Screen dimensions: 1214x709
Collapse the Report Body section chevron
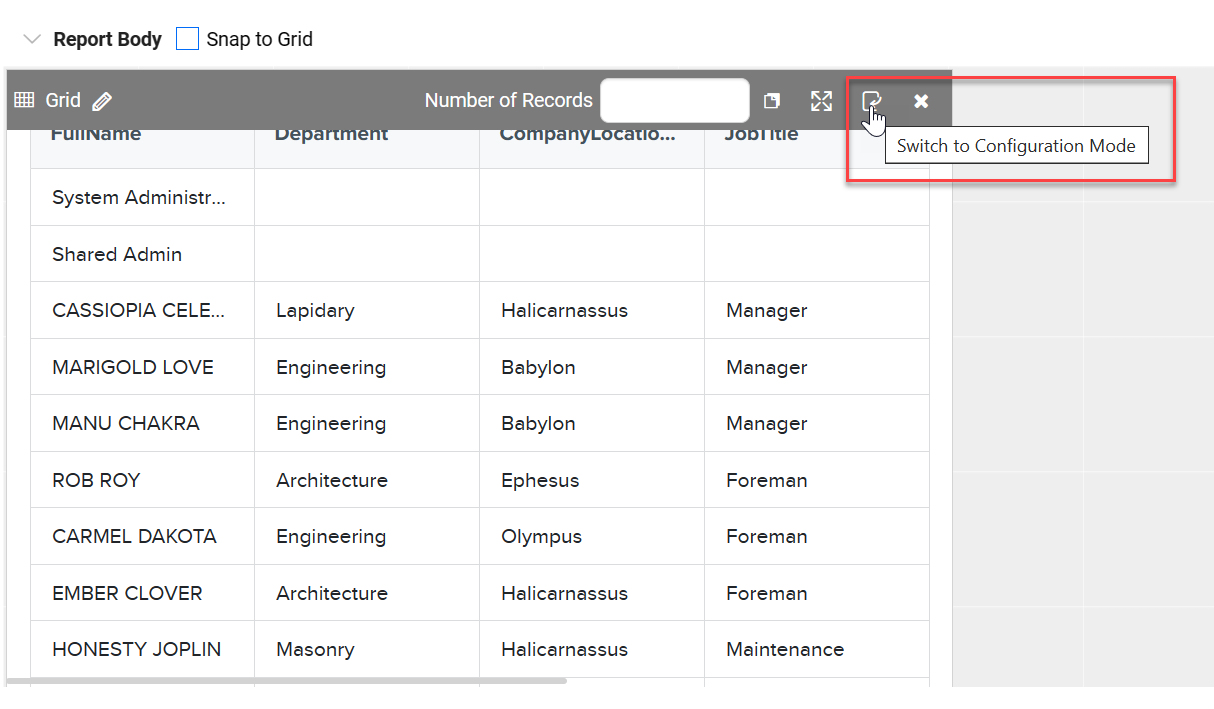pos(32,40)
